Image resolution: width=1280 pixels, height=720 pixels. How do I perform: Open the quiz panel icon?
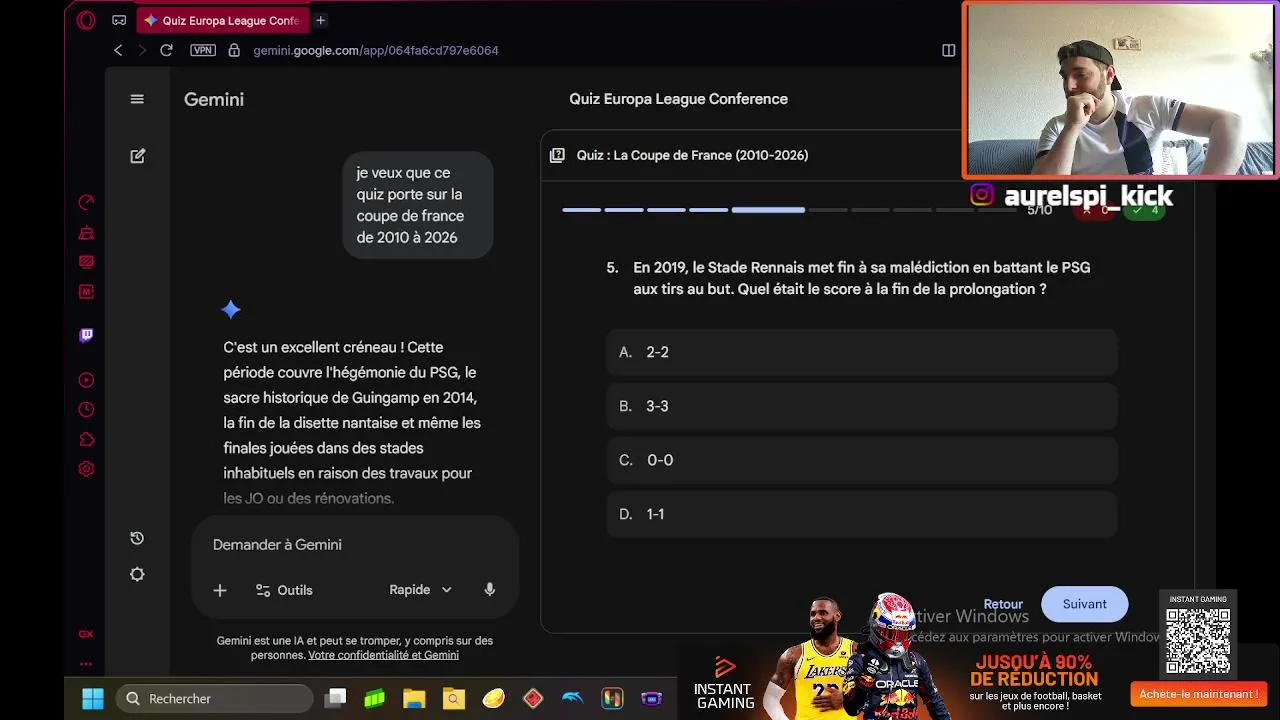[557, 155]
